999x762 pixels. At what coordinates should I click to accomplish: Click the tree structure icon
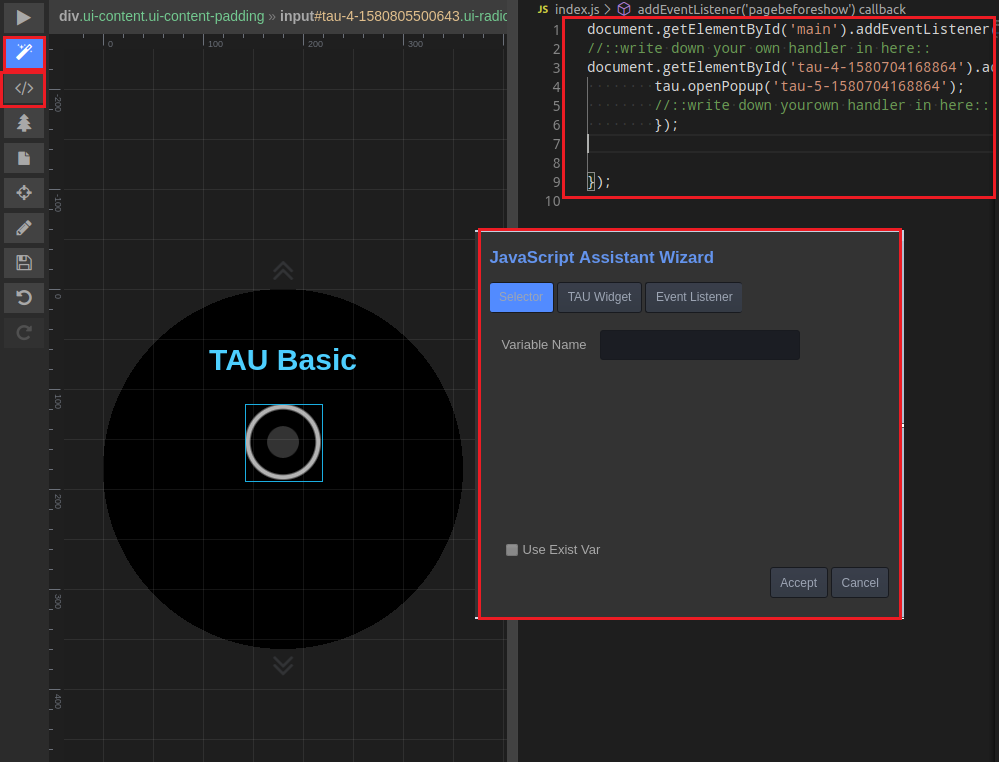[24, 123]
